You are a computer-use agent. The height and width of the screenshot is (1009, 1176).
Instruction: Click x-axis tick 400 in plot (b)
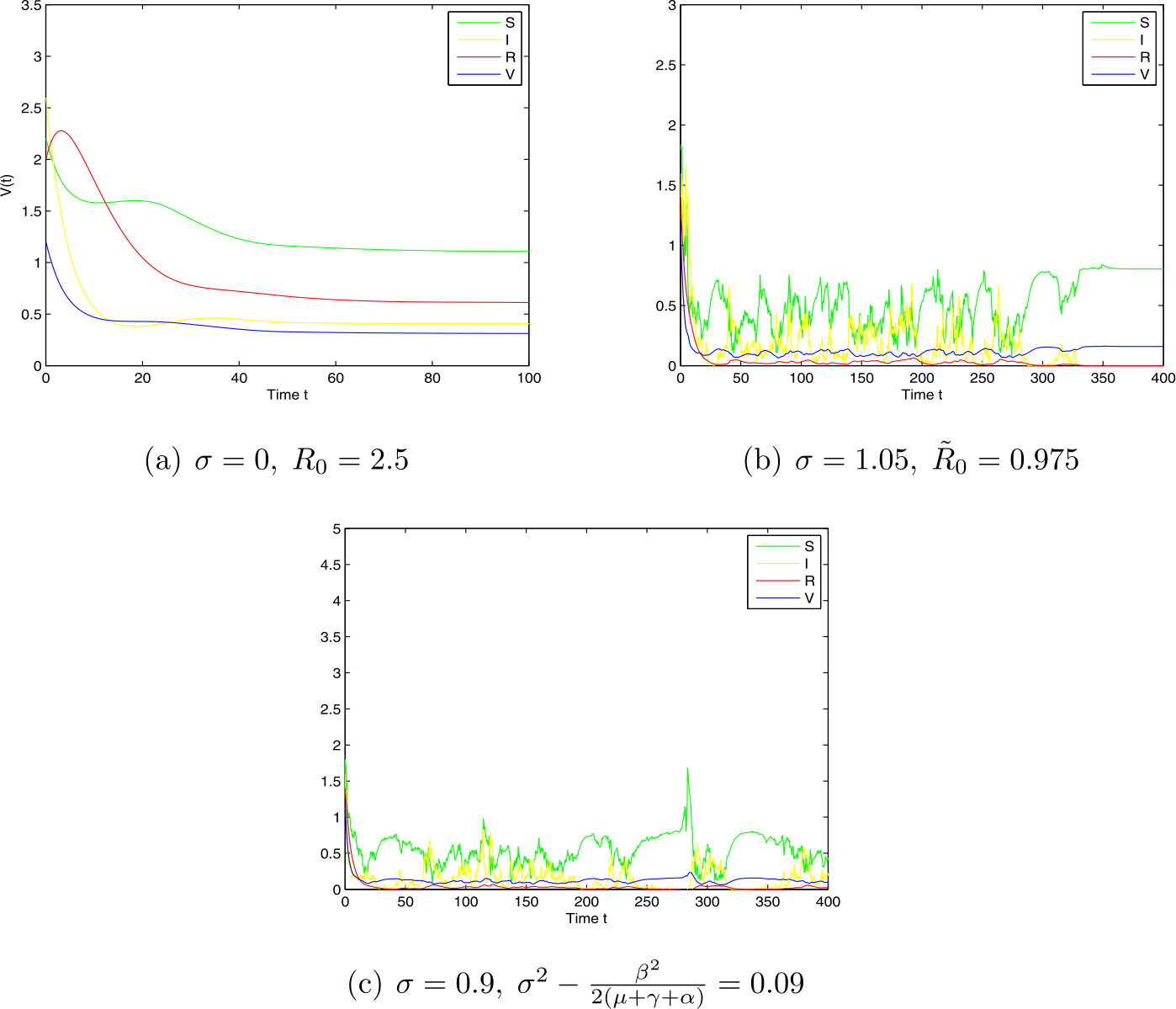click(1163, 378)
